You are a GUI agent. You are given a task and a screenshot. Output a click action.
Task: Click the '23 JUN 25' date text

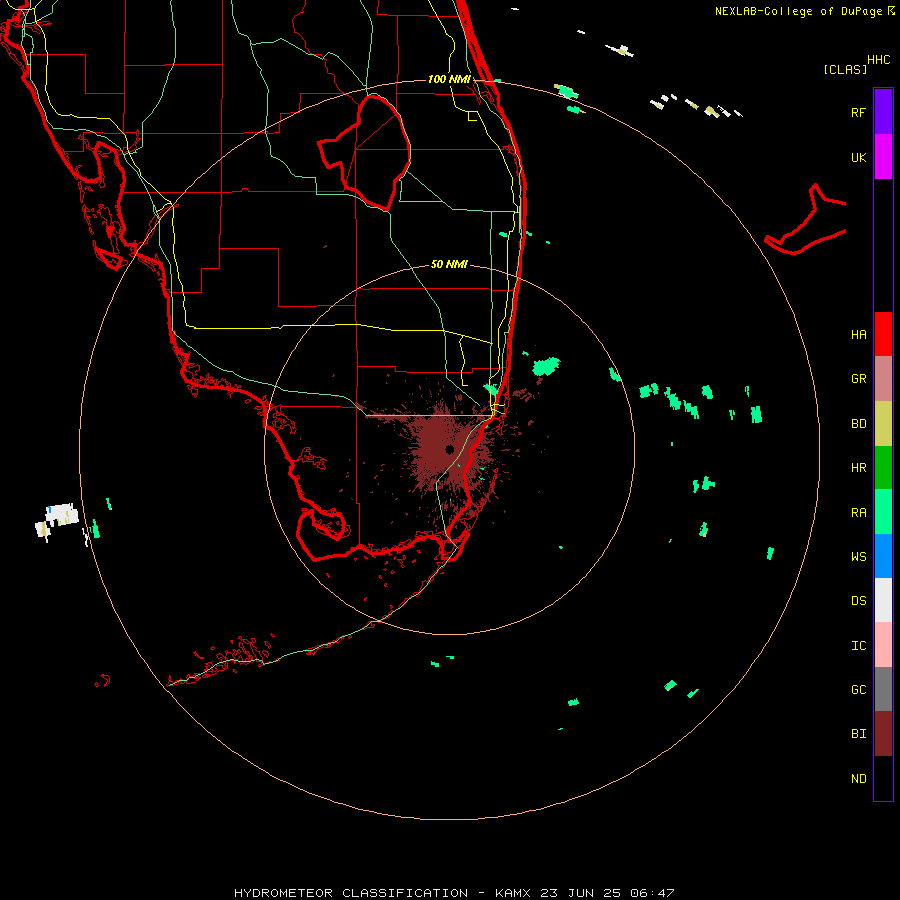coord(580,893)
